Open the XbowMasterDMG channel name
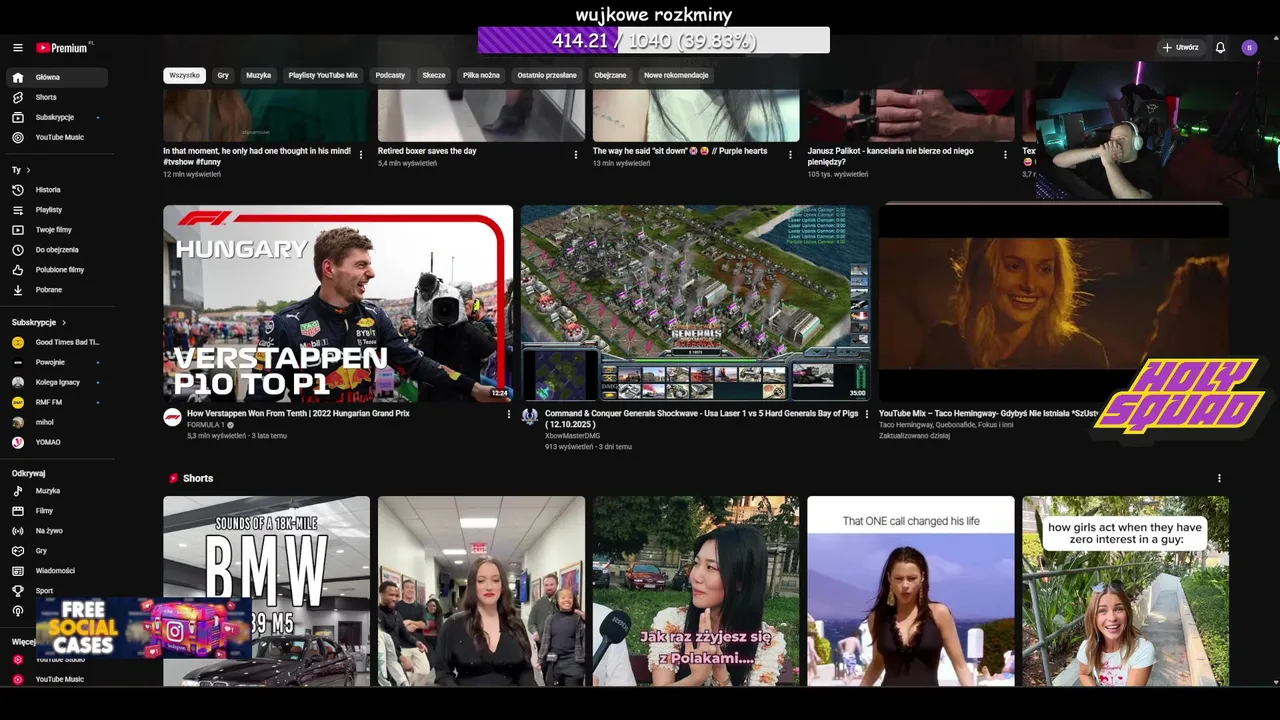1280x720 pixels. (x=573, y=436)
